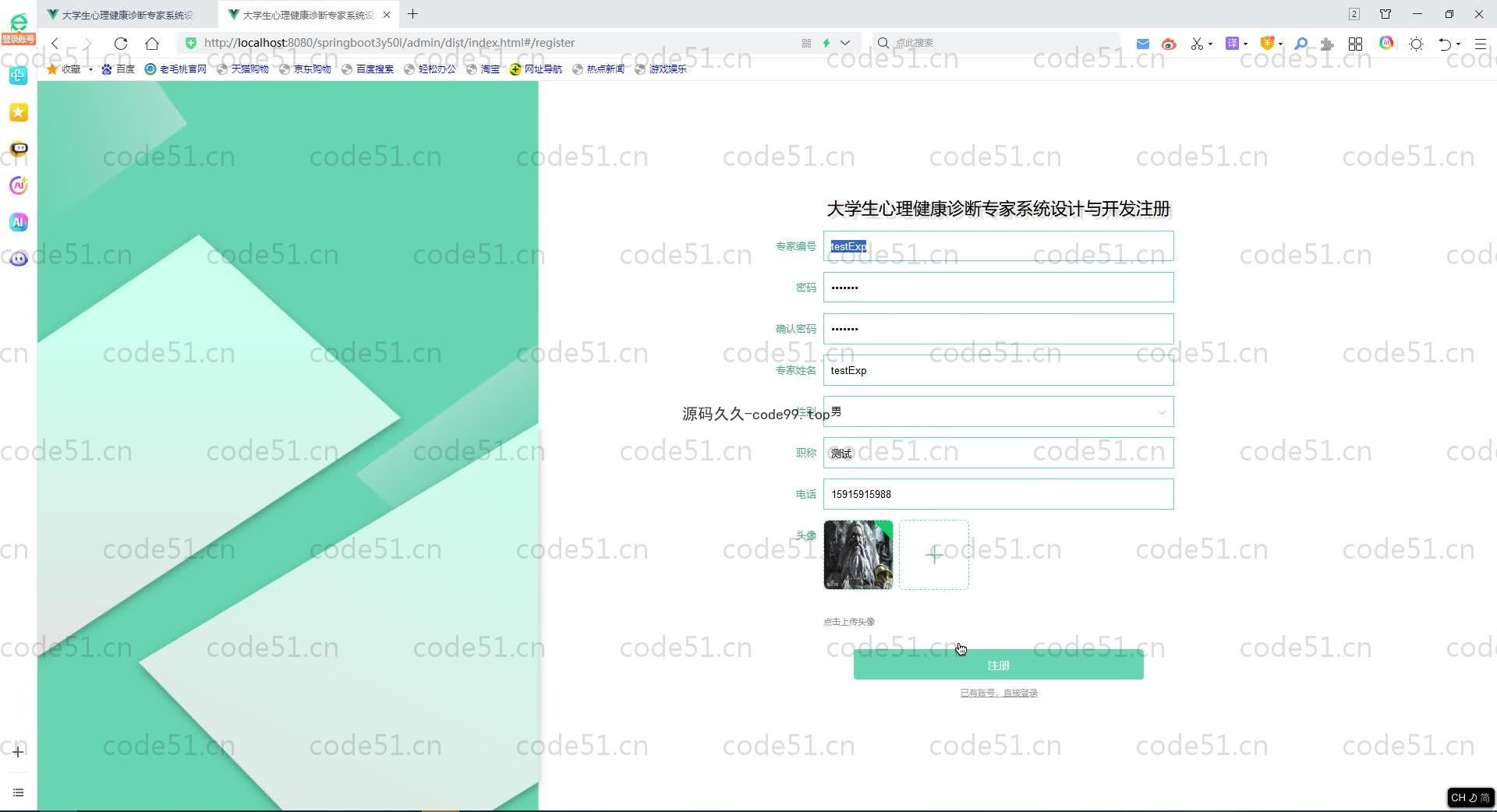Click the shirt skin theme icon
This screenshot has height=812, width=1497.
[1386, 14]
